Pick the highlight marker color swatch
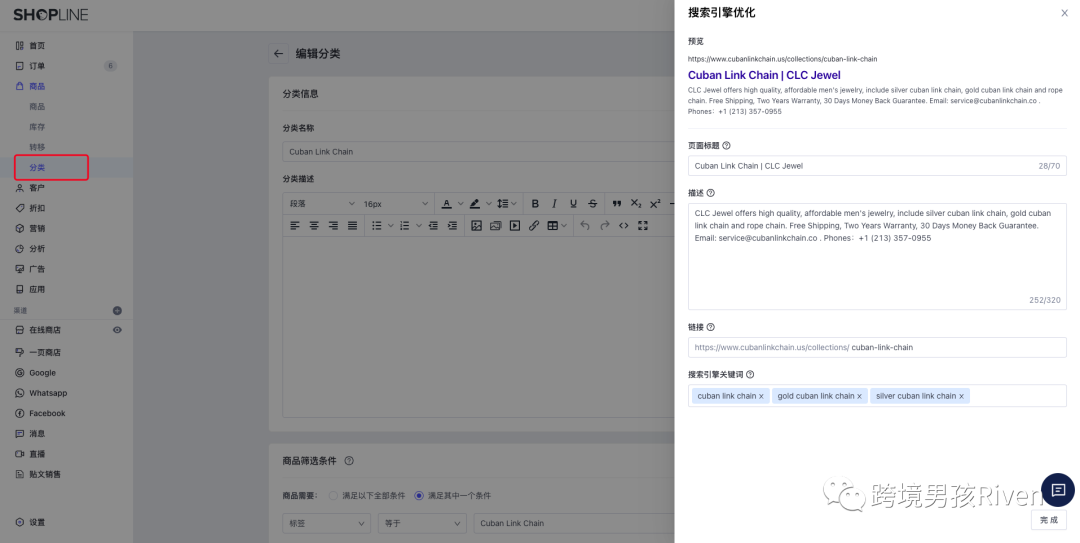This screenshot has height=543, width=1080. pyautogui.click(x=475, y=204)
